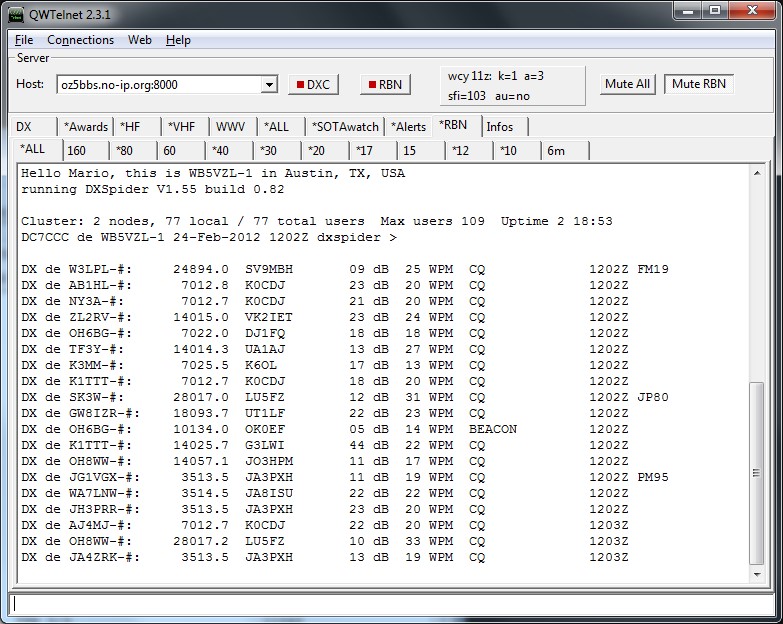Select the 160 band tab
The height and width of the screenshot is (624, 783).
pyautogui.click(x=77, y=151)
